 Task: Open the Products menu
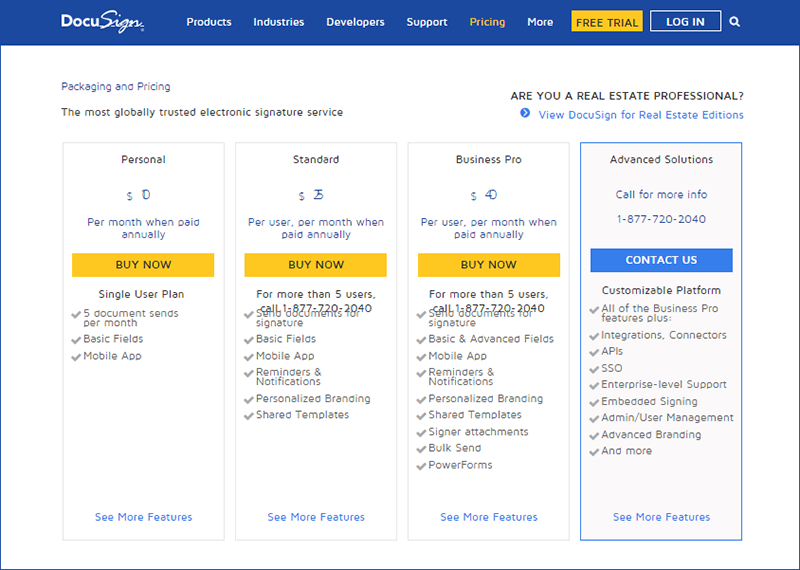209,22
